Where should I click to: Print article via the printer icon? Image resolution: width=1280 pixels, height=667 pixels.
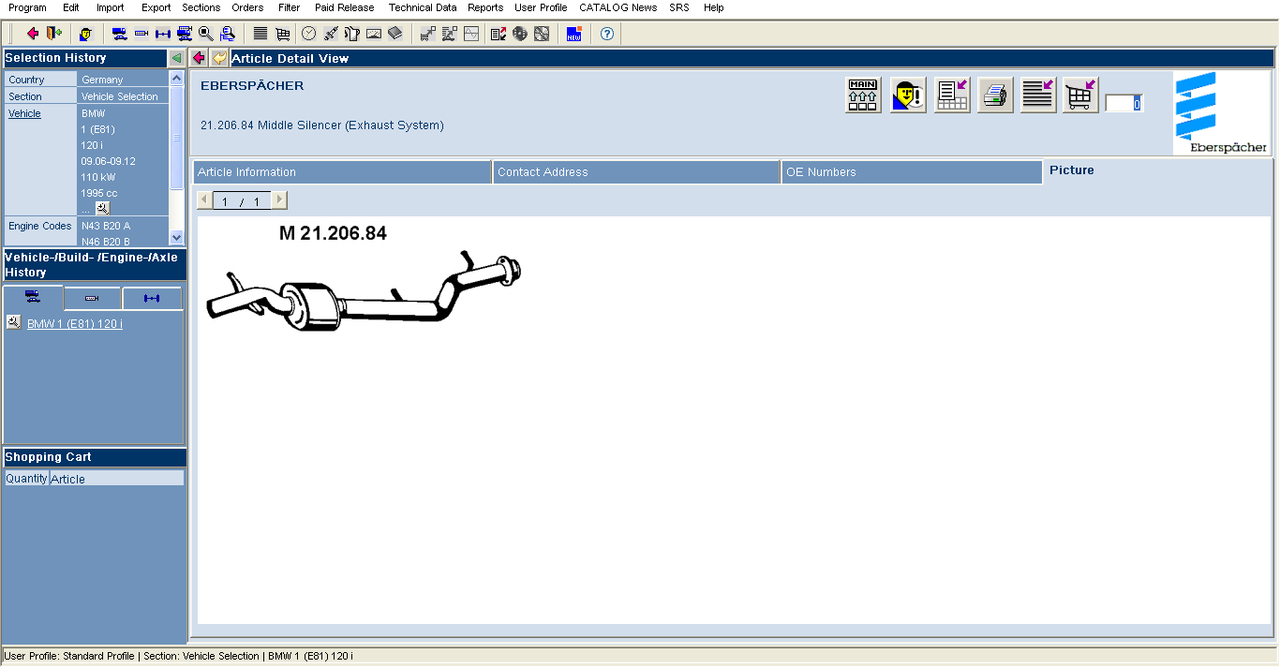995,96
